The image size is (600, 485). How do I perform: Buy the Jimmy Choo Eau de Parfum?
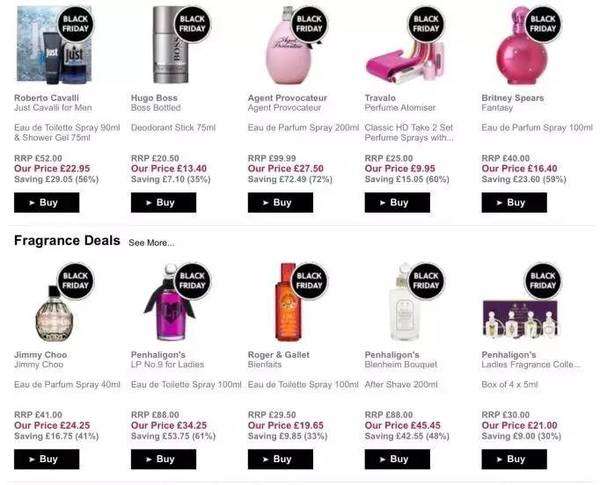[47, 459]
